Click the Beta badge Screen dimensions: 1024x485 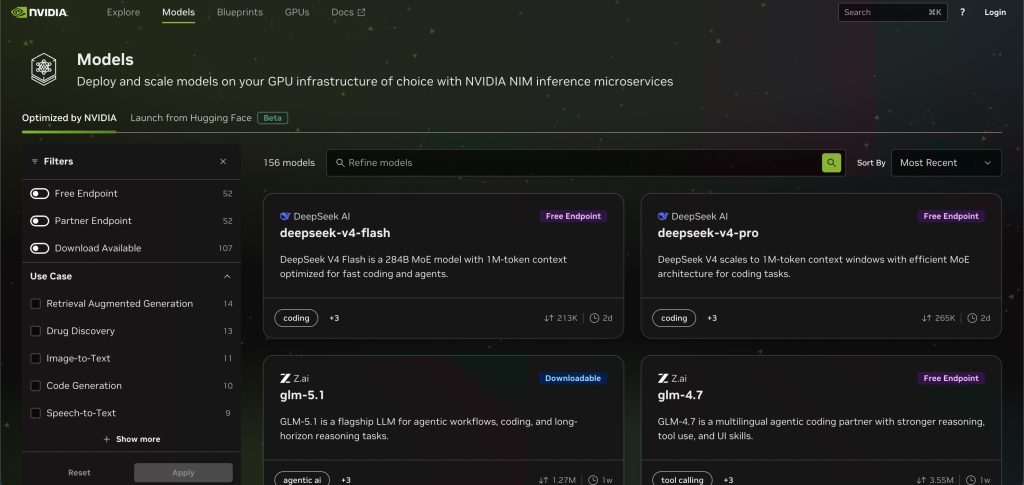coord(272,118)
